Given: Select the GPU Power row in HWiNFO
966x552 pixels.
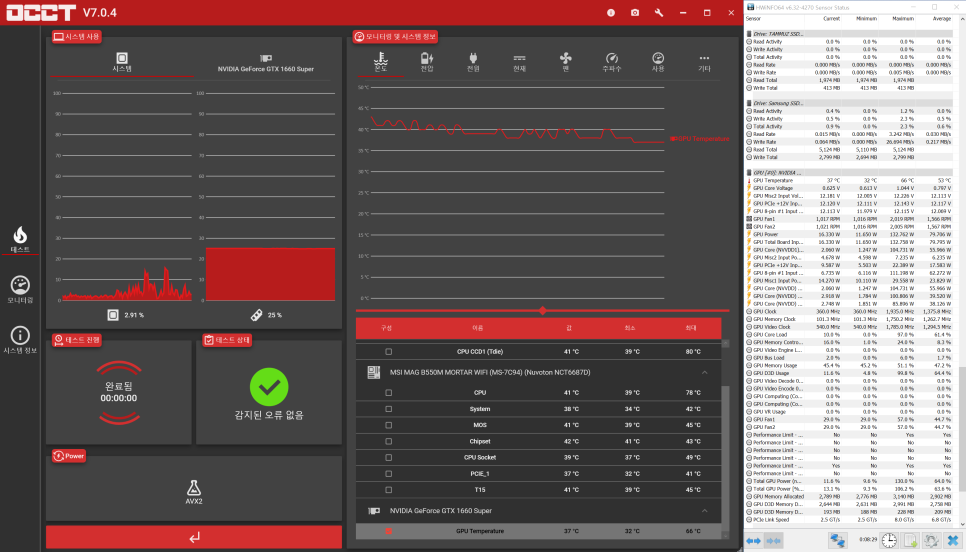Looking at the screenshot, I should 850,234.
